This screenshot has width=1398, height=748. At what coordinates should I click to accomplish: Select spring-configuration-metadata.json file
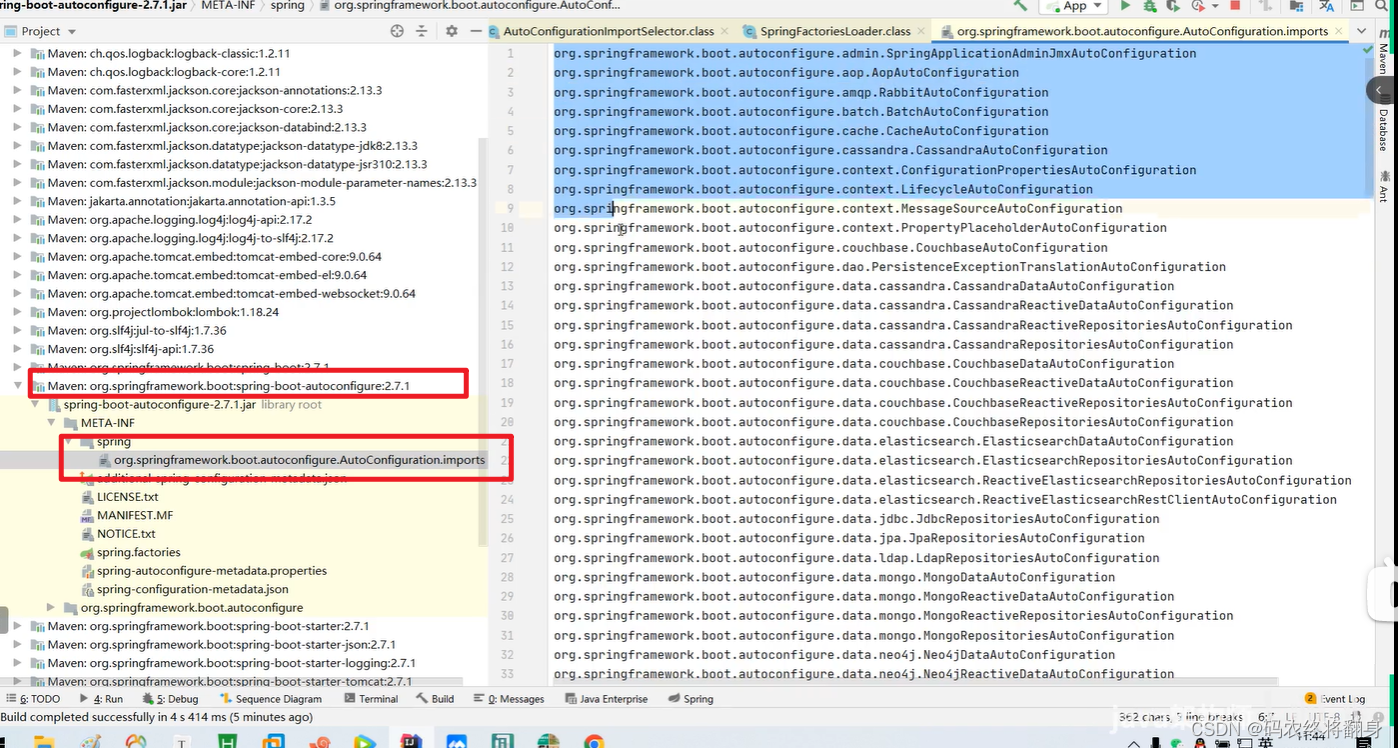click(x=192, y=589)
